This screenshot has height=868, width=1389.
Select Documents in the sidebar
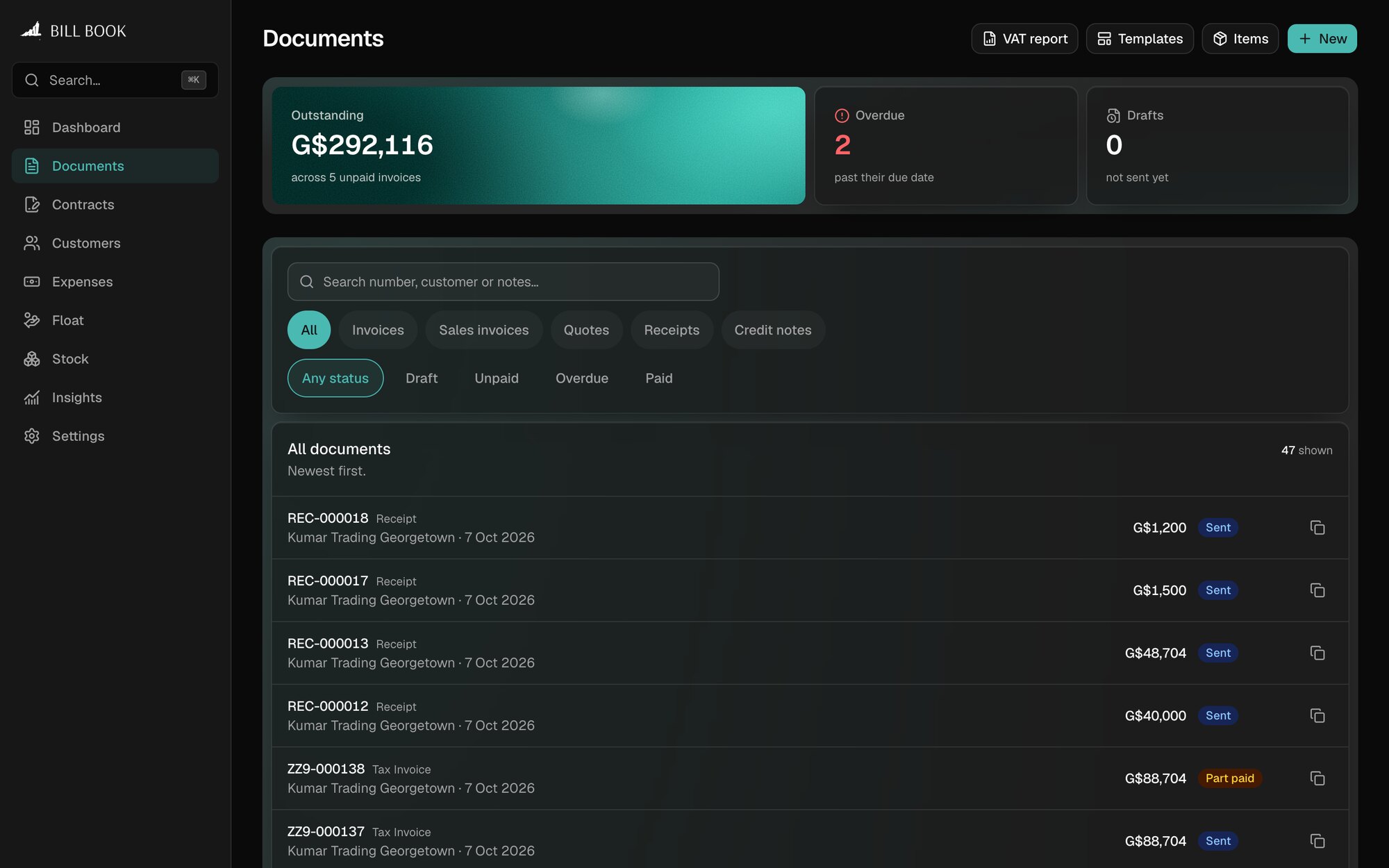point(115,166)
